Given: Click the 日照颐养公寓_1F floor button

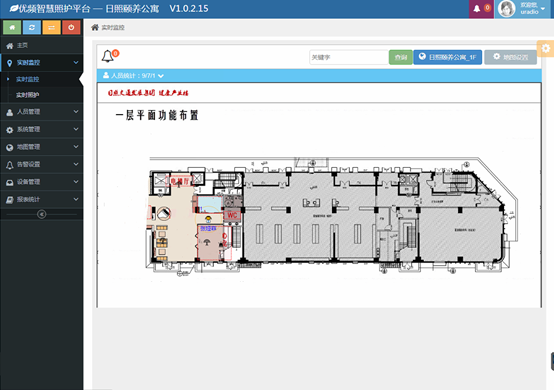Looking at the screenshot, I should [x=448, y=57].
